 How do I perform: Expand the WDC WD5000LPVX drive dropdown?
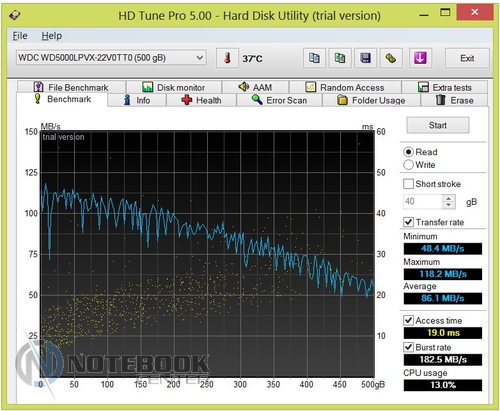point(111,58)
